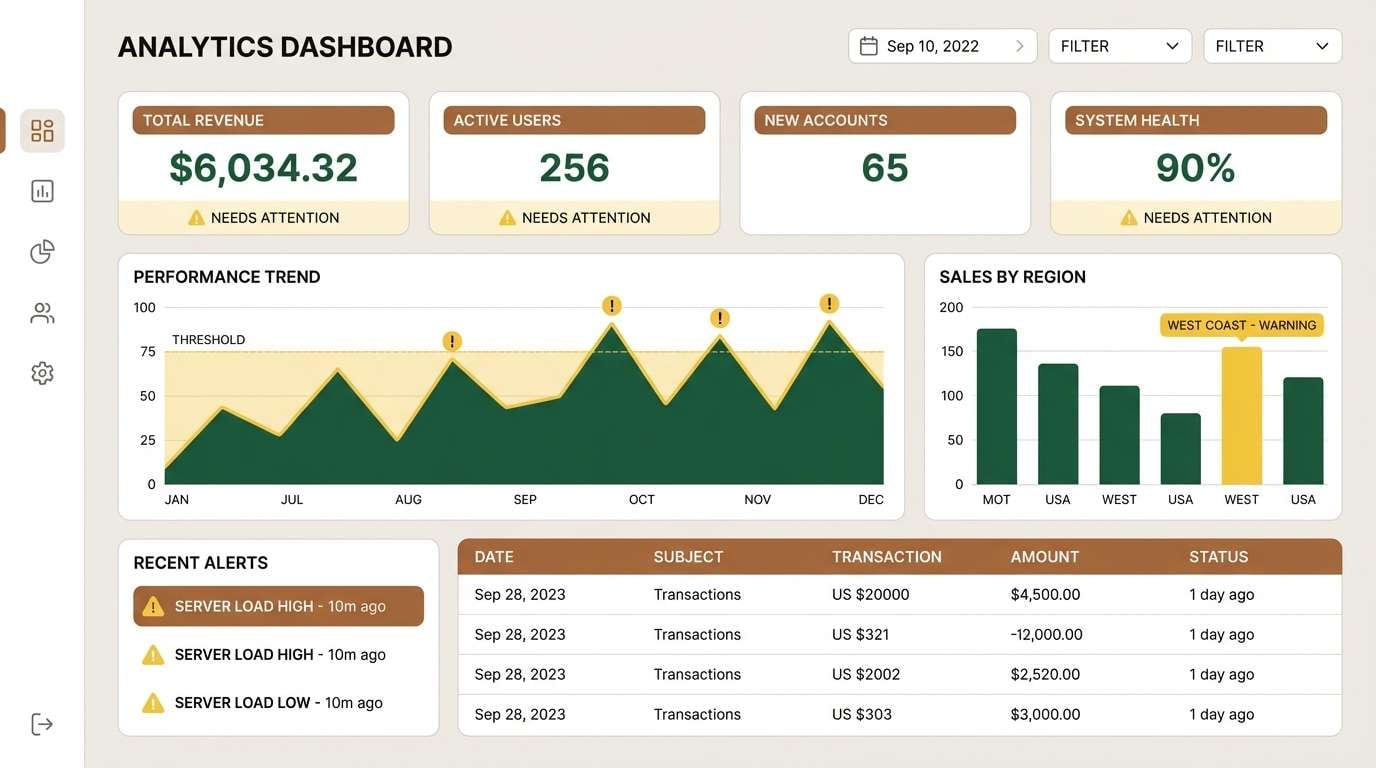The image size is (1376, 768).
Task: Click the highlighted yellow WEST bar
Action: [x=1241, y=415]
